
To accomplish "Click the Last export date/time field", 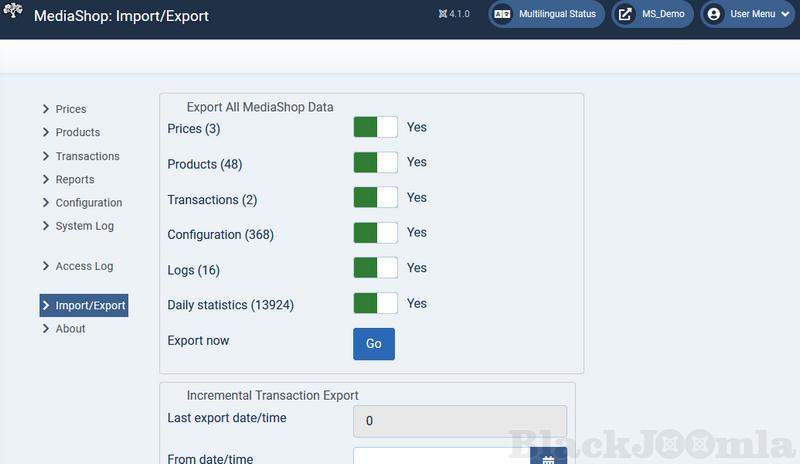I will coord(460,421).
